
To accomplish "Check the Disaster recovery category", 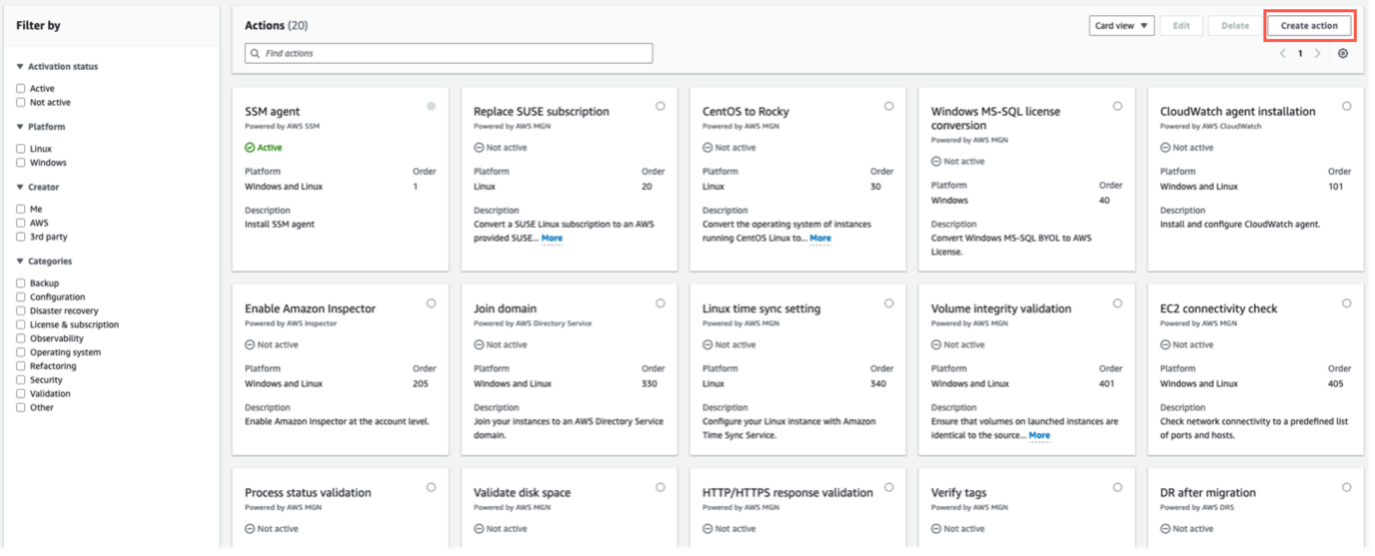I will (21, 311).
